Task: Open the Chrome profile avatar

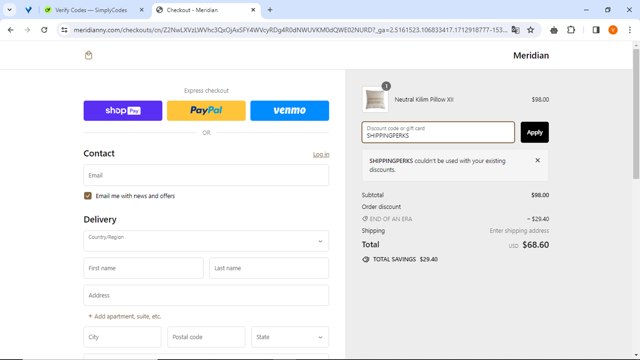Action: (613, 30)
